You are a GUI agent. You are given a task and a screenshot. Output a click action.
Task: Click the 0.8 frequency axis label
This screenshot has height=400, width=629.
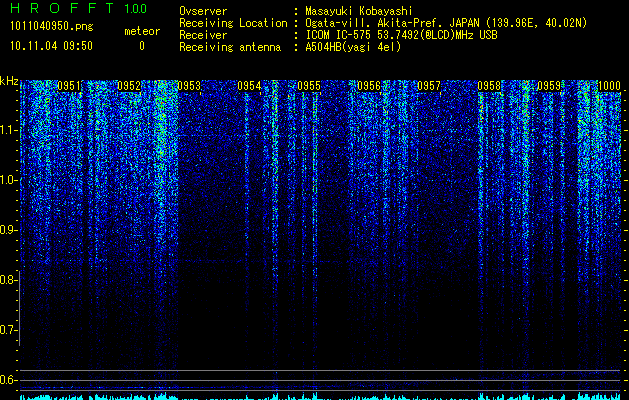pos(8,280)
